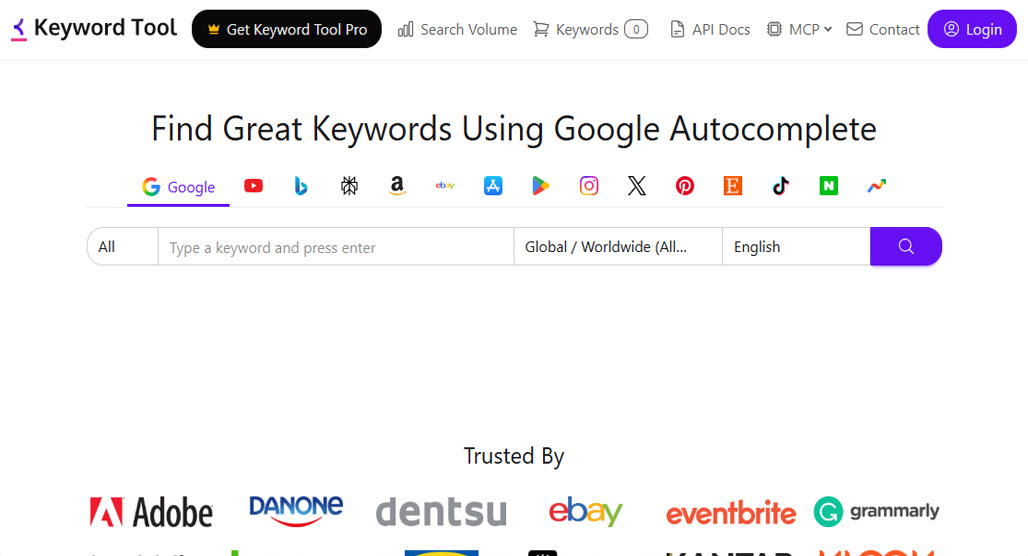Viewport: 1028px width, 556px height.
Task: Open the English language dropdown
Action: coord(796,247)
